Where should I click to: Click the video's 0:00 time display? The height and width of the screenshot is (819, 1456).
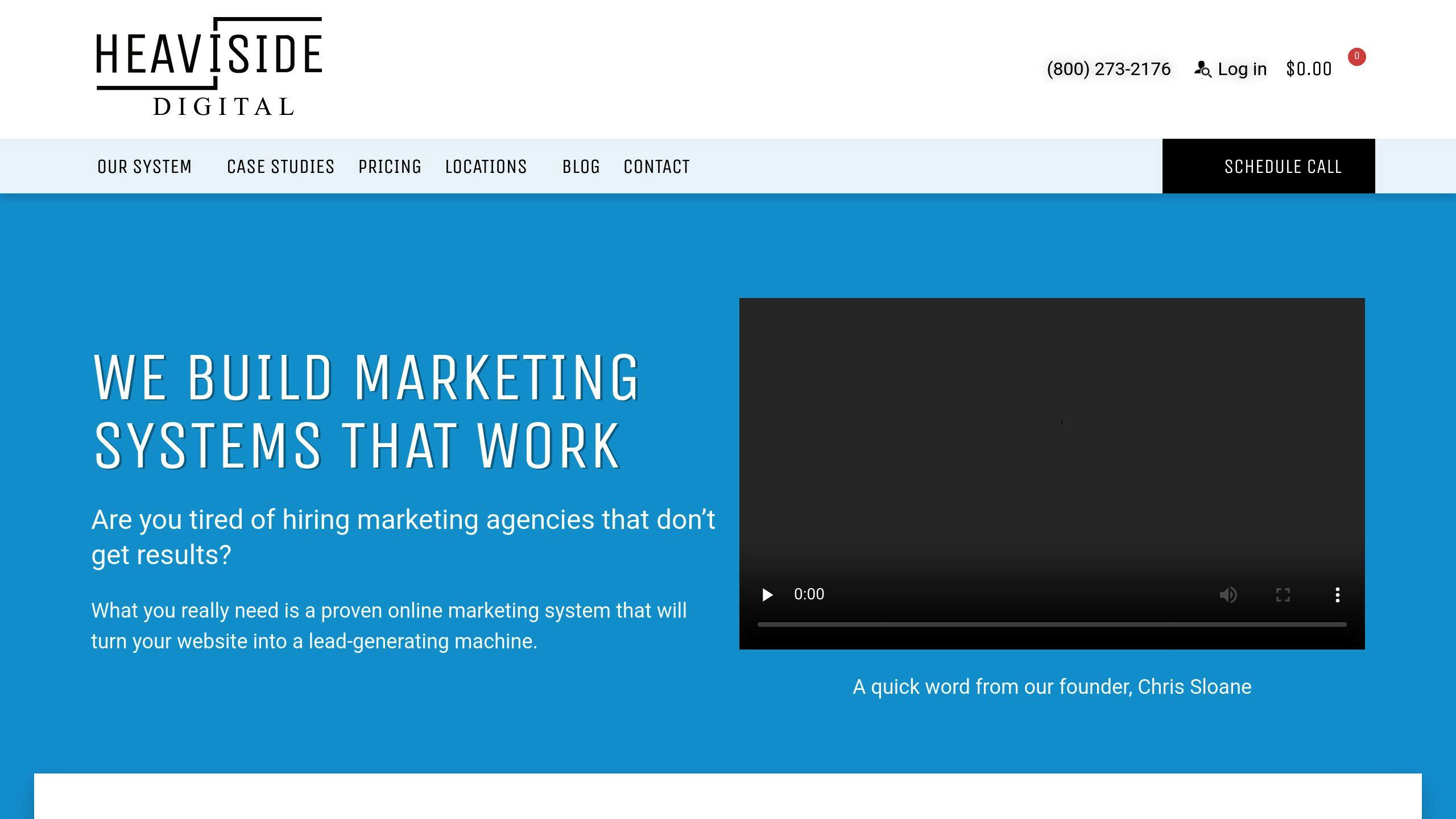click(x=809, y=594)
